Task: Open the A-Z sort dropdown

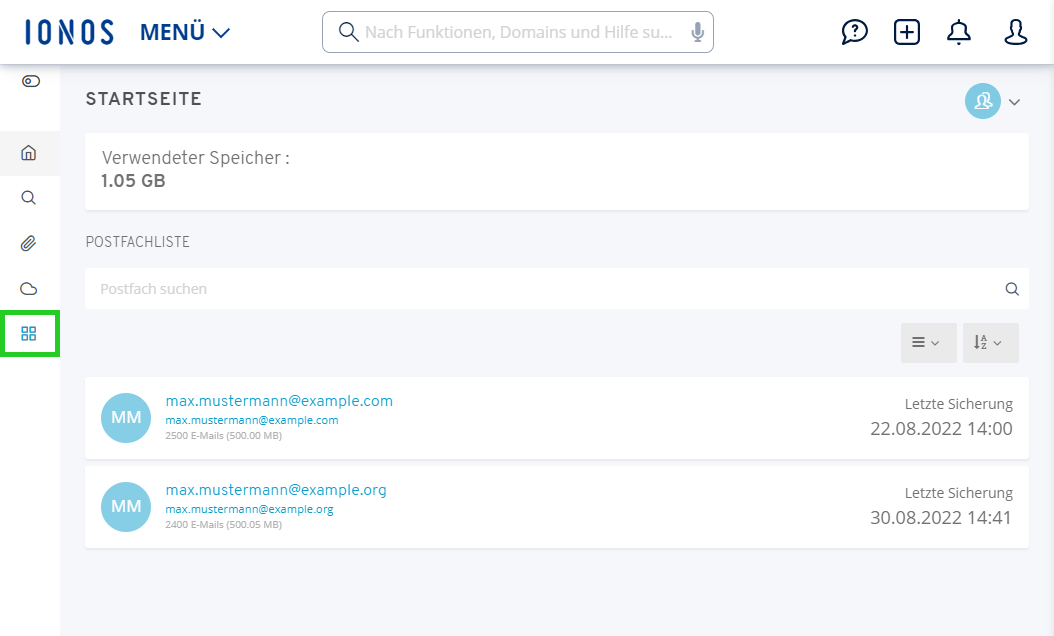Action: 990,343
